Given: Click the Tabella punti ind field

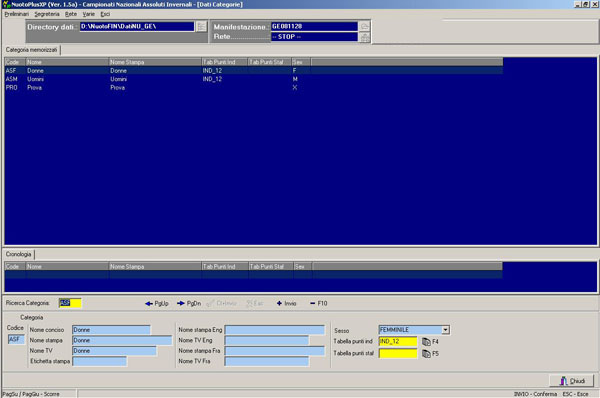Looking at the screenshot, I should click(x=398, y=341).
